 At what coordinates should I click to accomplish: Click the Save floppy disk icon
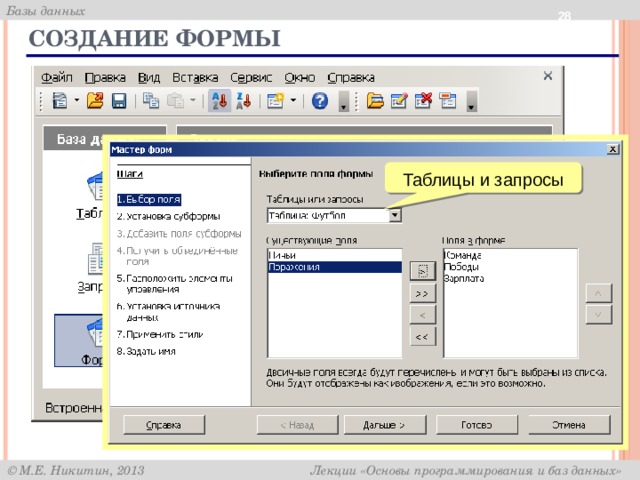[x=119, y=100]
